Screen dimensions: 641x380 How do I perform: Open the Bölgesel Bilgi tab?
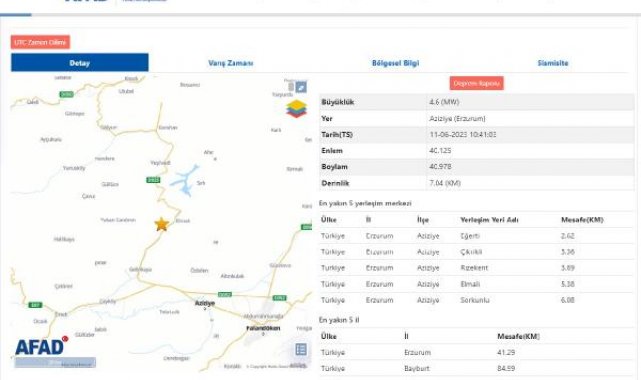point(395,63)
